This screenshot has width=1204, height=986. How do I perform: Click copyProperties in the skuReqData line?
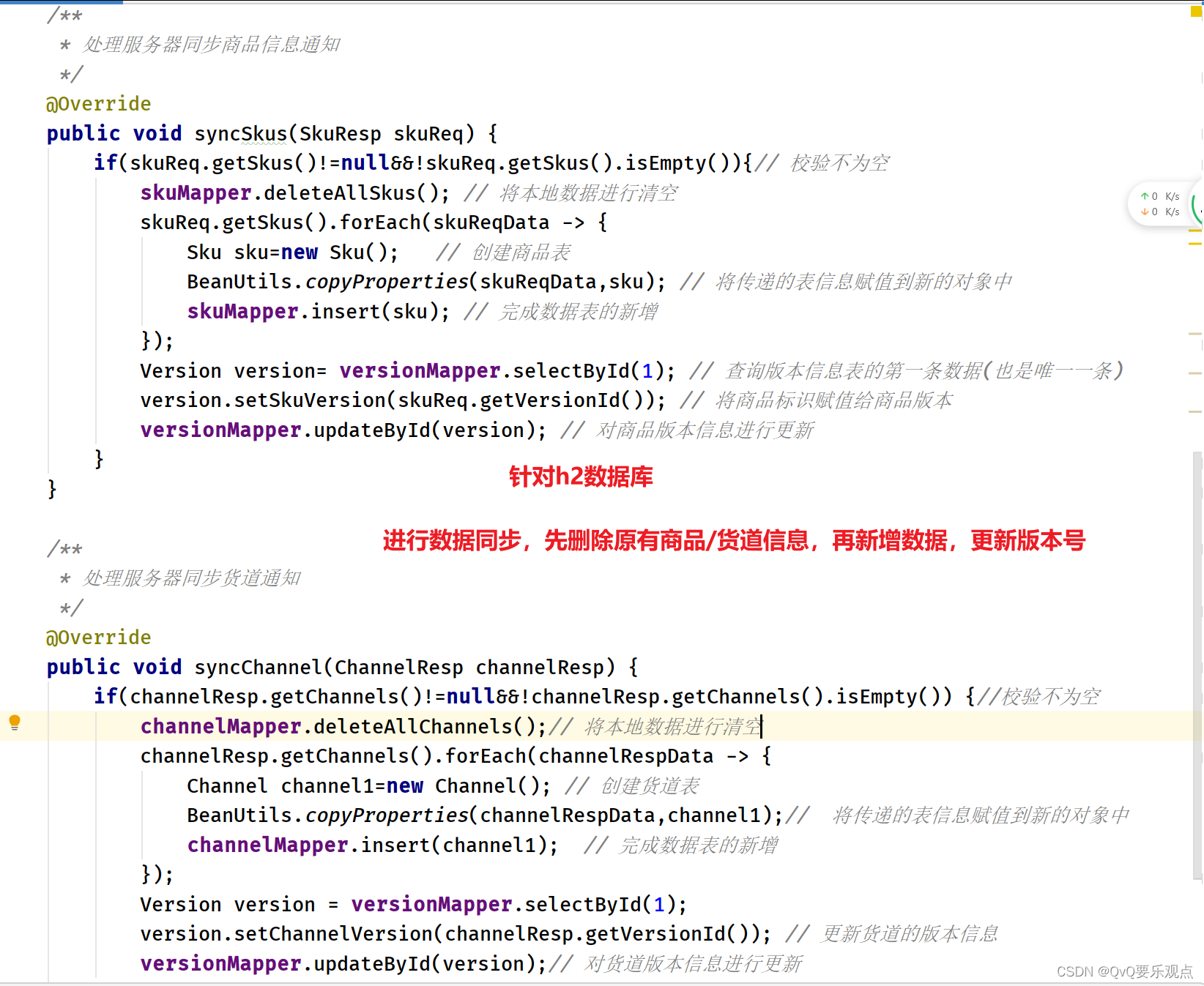click(387, 282)
